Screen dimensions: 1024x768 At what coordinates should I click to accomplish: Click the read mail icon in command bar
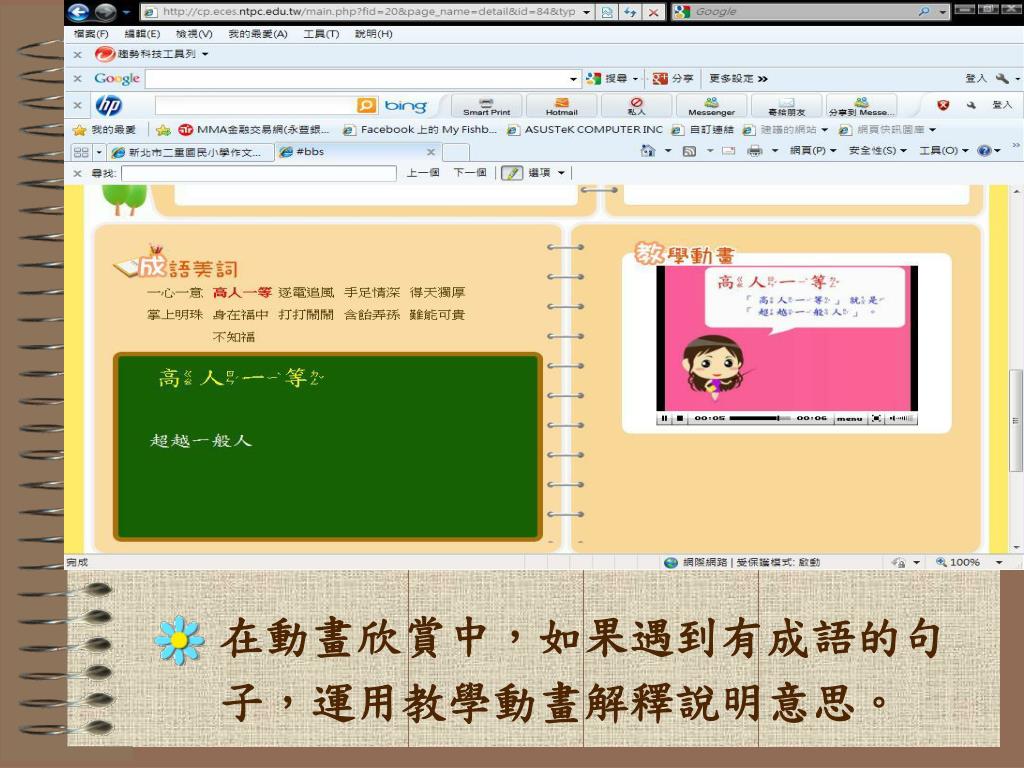click(729, 151)
